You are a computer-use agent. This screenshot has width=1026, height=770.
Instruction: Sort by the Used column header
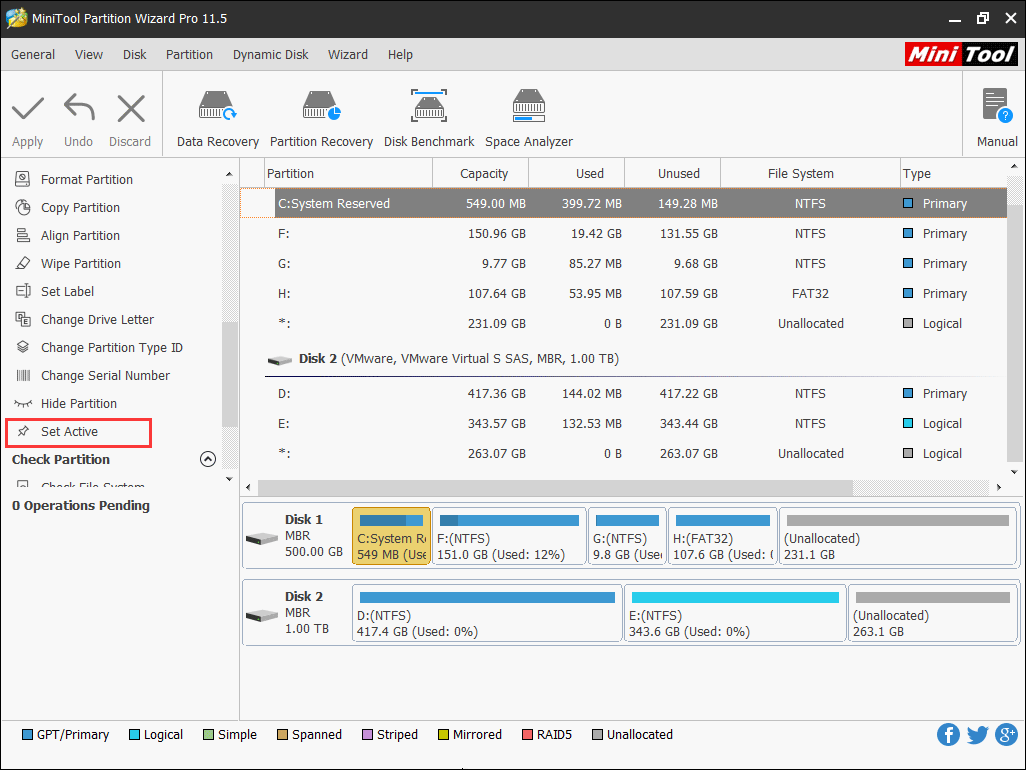pyautogui.click(x=576, y=173)
